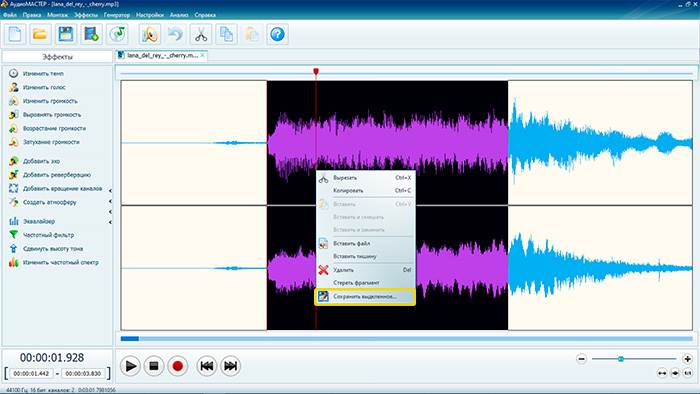Image resolution: width=700 pixels, height=394 pixels.
Task: Start recording with the red Record button
Action: (178, 366)
